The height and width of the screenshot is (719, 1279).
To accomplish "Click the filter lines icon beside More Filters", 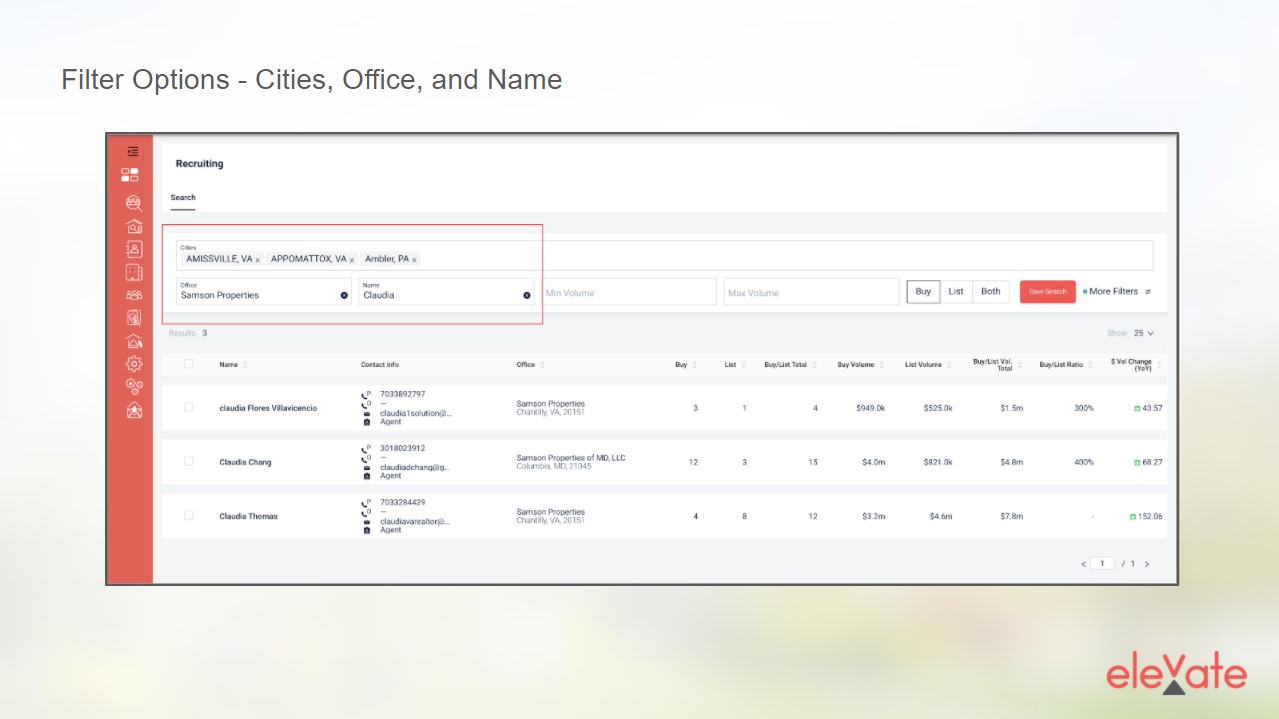I will click(x=1148, y=292).
